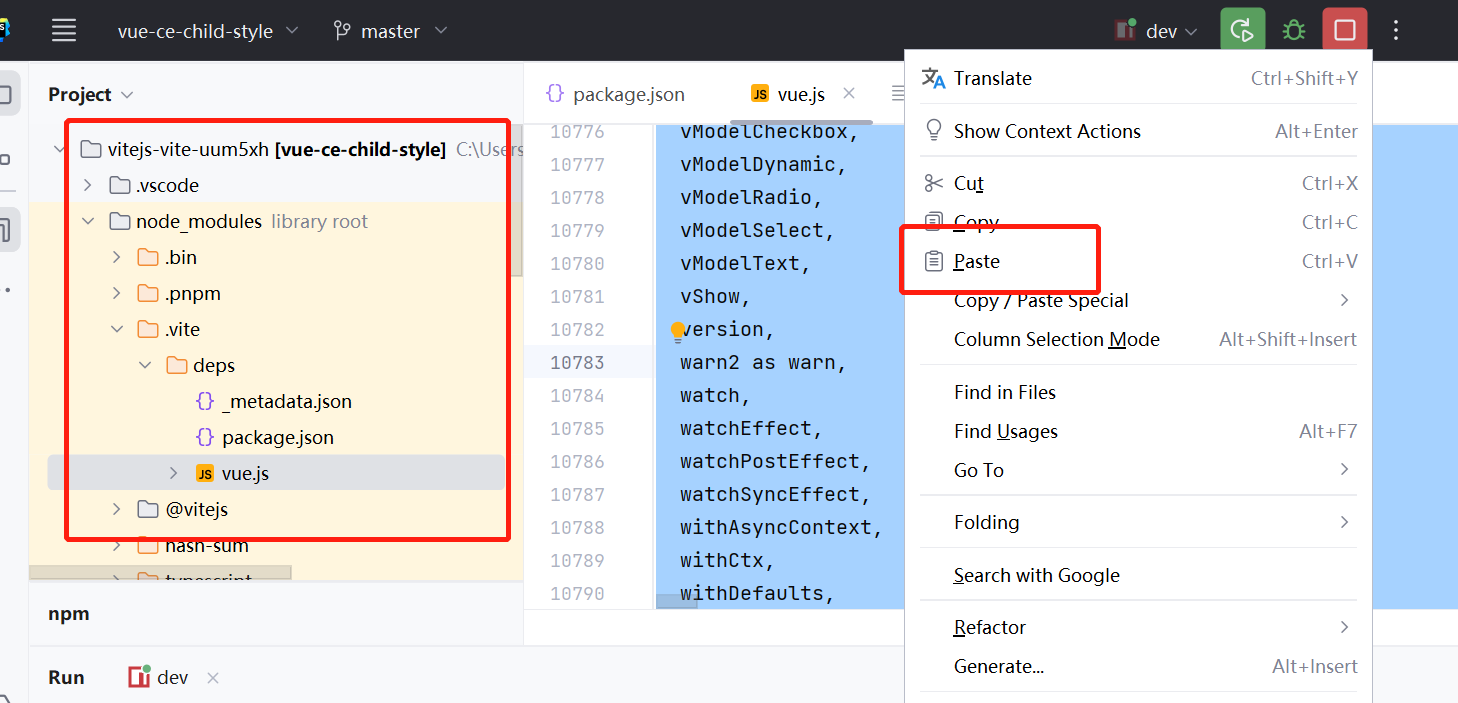Start debugging using the bug icon
Image resolution: width=1458 pixels, height=703 pixels.
pyautogui.click(x=1293, y=29)
